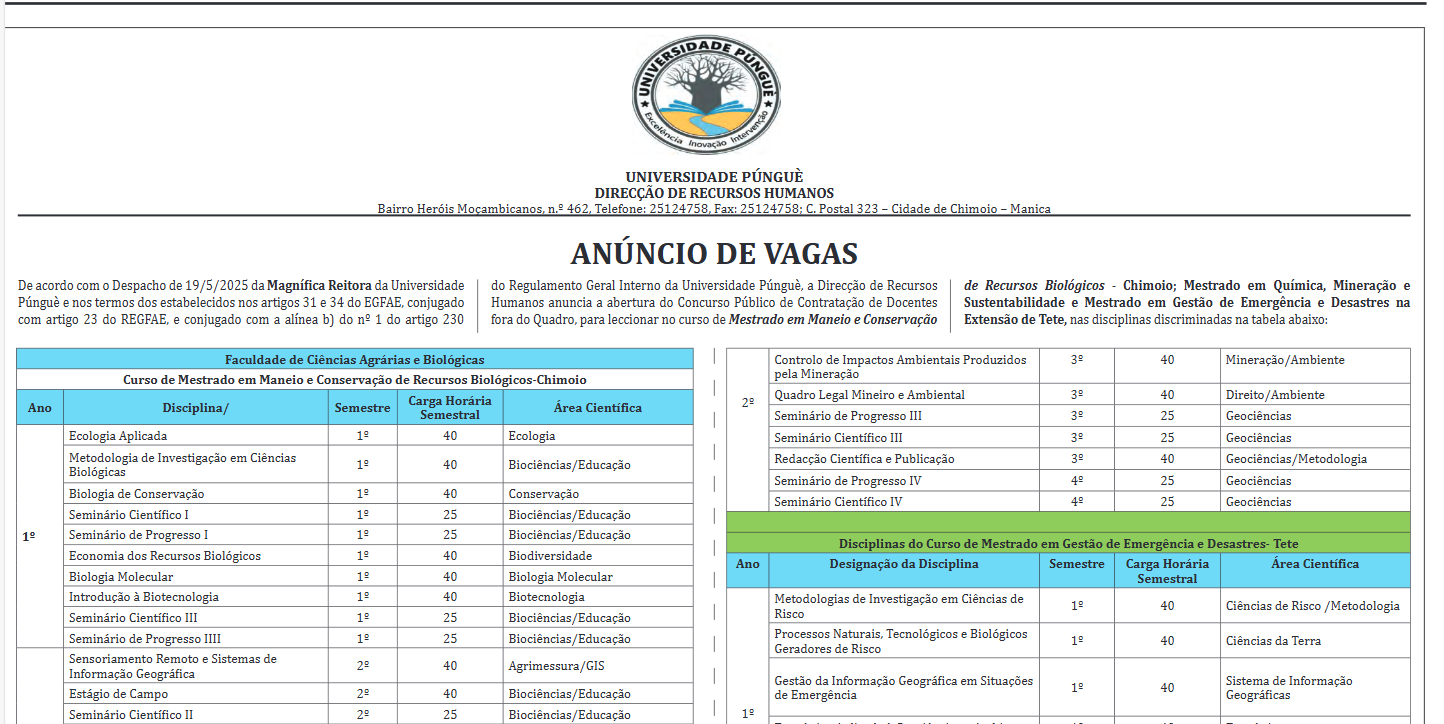Screen dimensions: 1444x724
Task: Click the 'Seminário Científico II' discipline cell
Action: 196,715
